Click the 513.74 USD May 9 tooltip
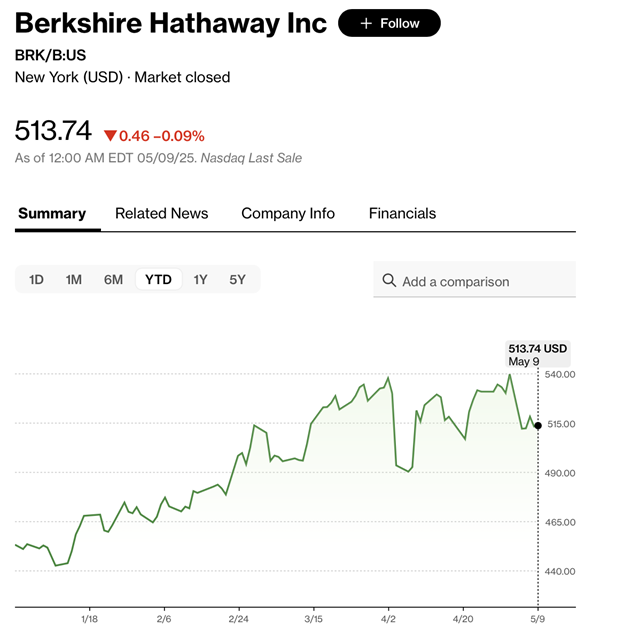This screenshot has width=624, height=644. [x=538, y=355]
